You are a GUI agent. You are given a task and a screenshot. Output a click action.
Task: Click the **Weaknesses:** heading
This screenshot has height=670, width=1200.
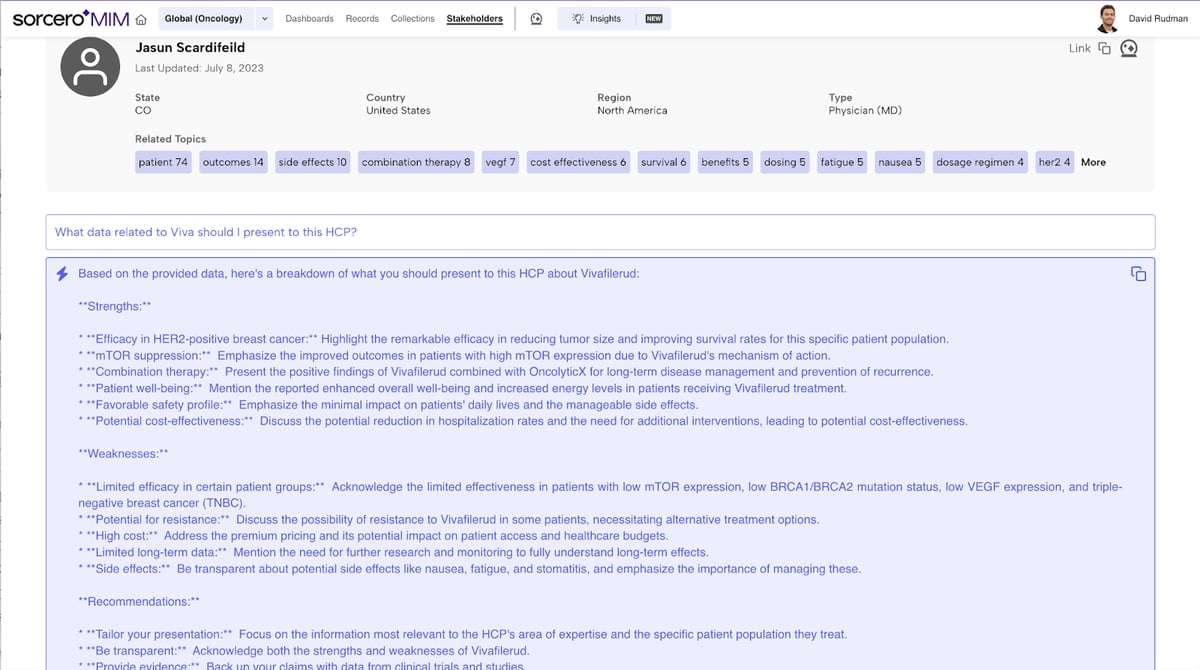[x=123, y=454]
